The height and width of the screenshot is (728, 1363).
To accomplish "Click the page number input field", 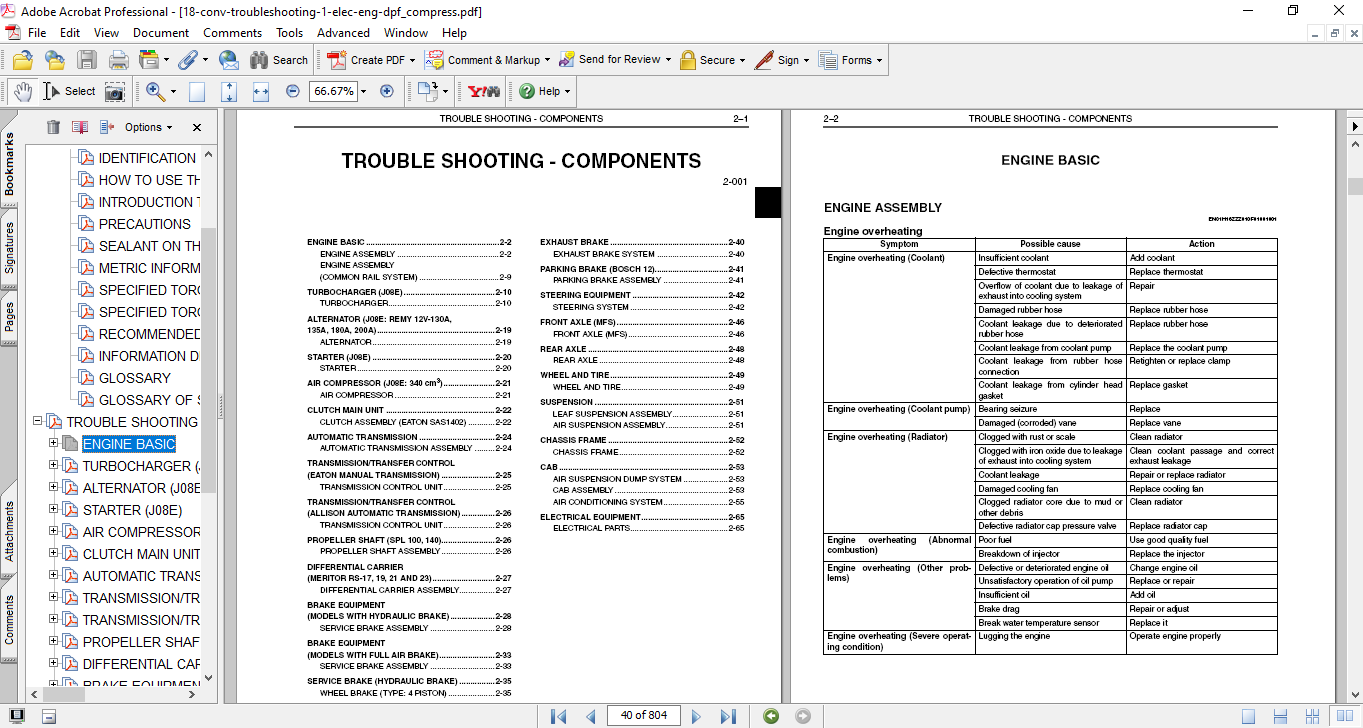I will 646,715.
